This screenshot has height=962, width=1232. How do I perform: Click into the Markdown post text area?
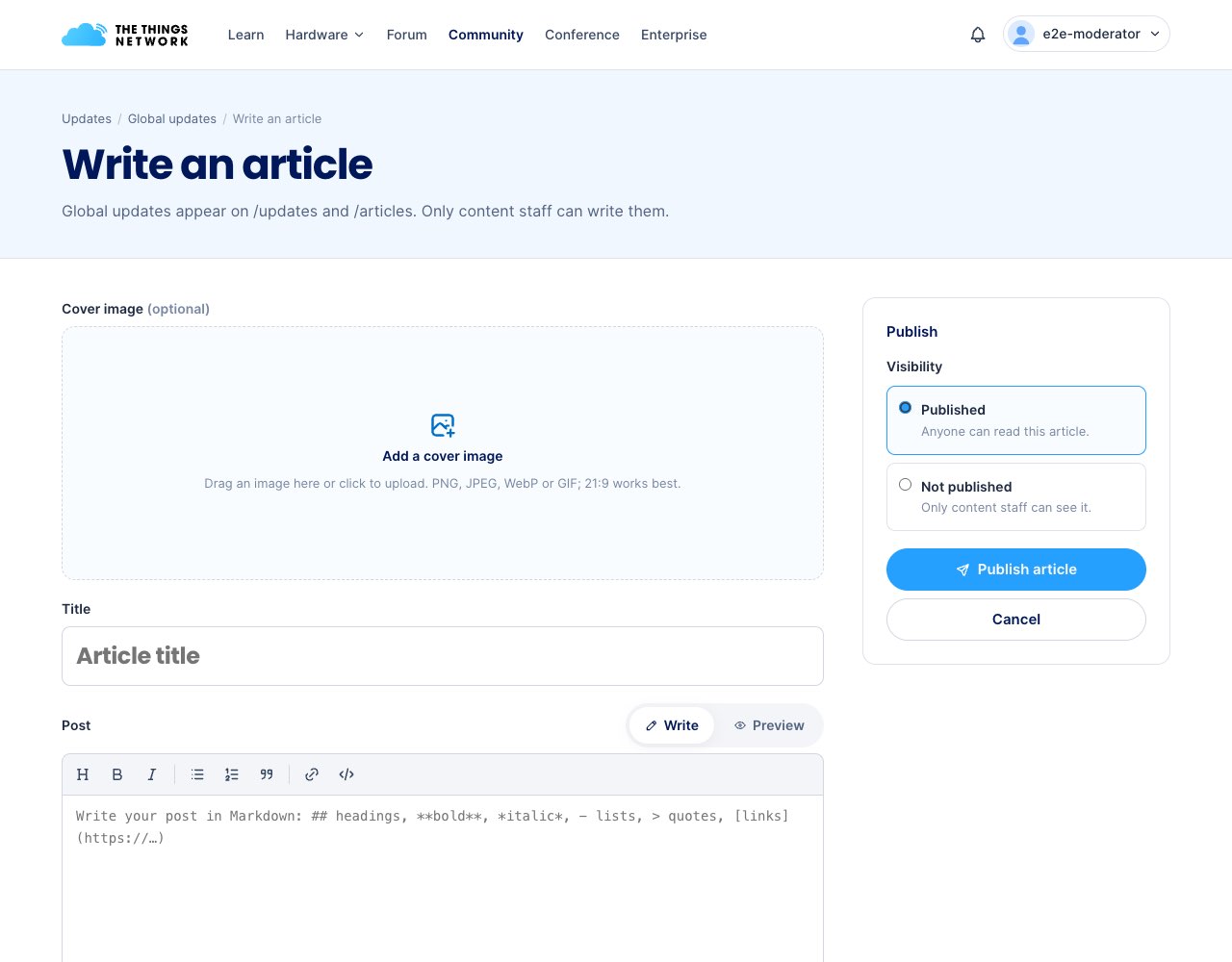443,877
